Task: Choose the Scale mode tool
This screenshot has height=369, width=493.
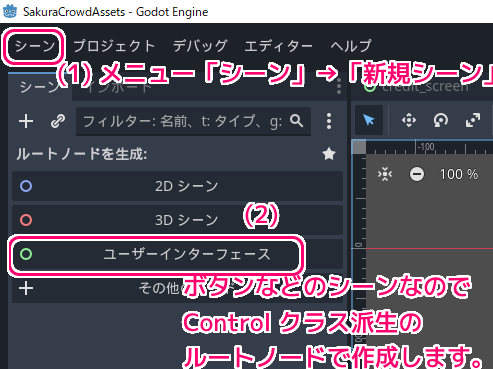Action: point(473,120)
